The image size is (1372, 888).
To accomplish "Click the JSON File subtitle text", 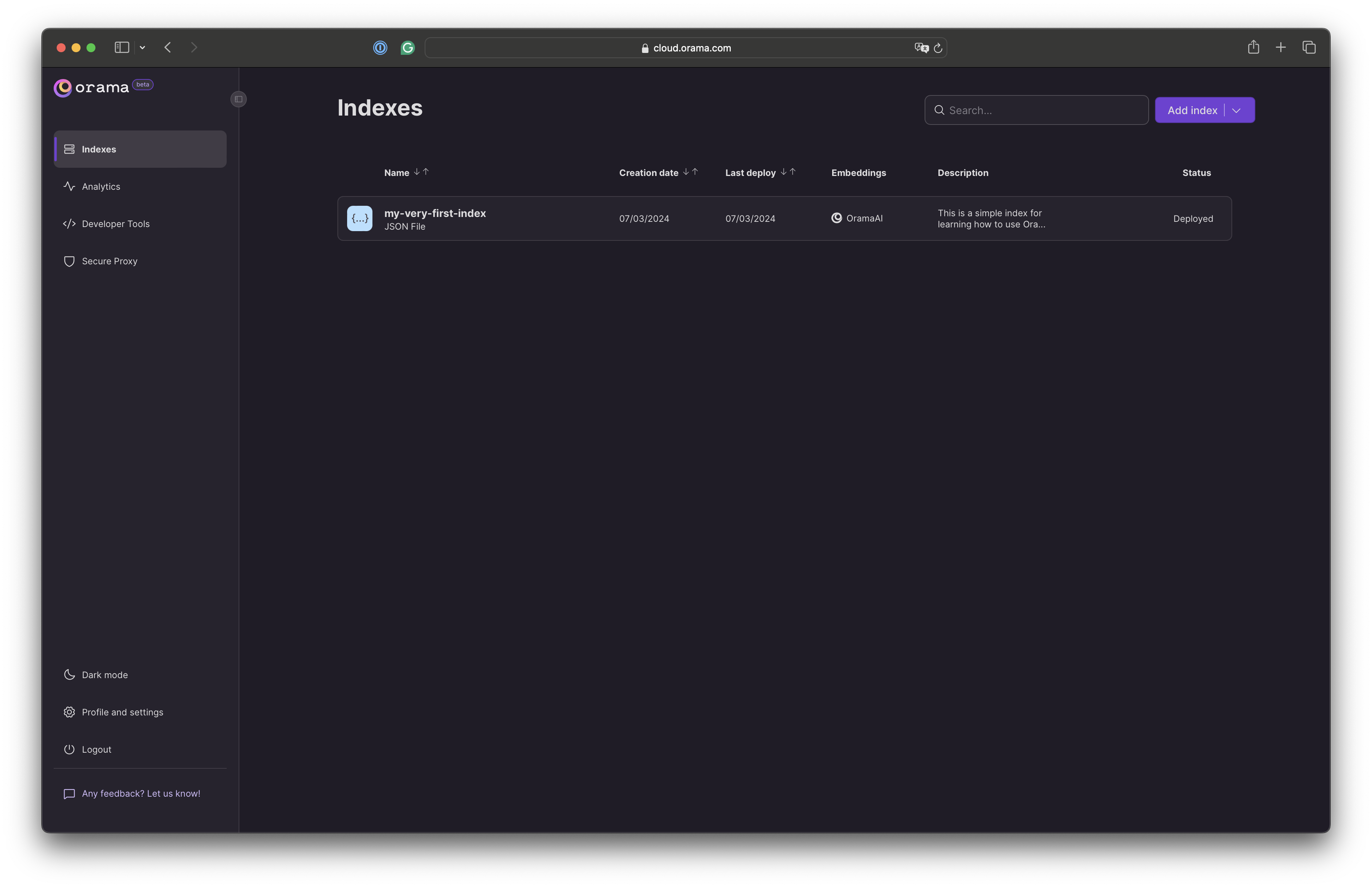I will click(405, 226).
